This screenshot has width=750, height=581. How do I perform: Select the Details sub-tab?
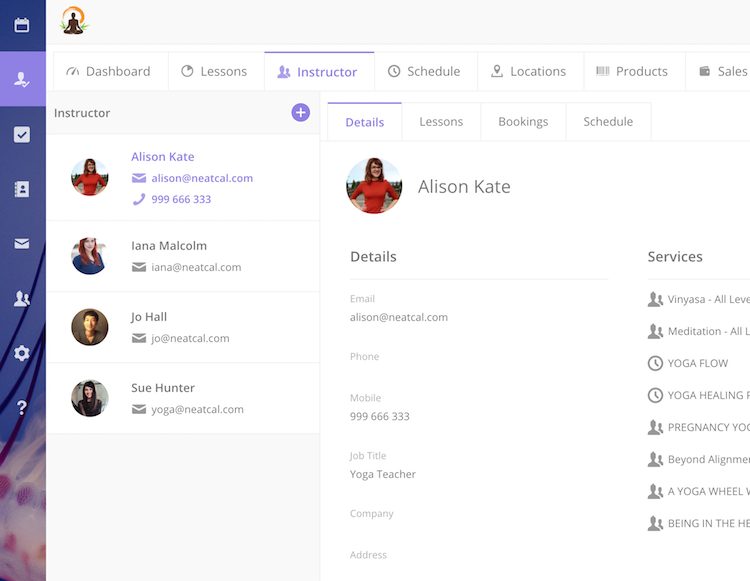364,122
